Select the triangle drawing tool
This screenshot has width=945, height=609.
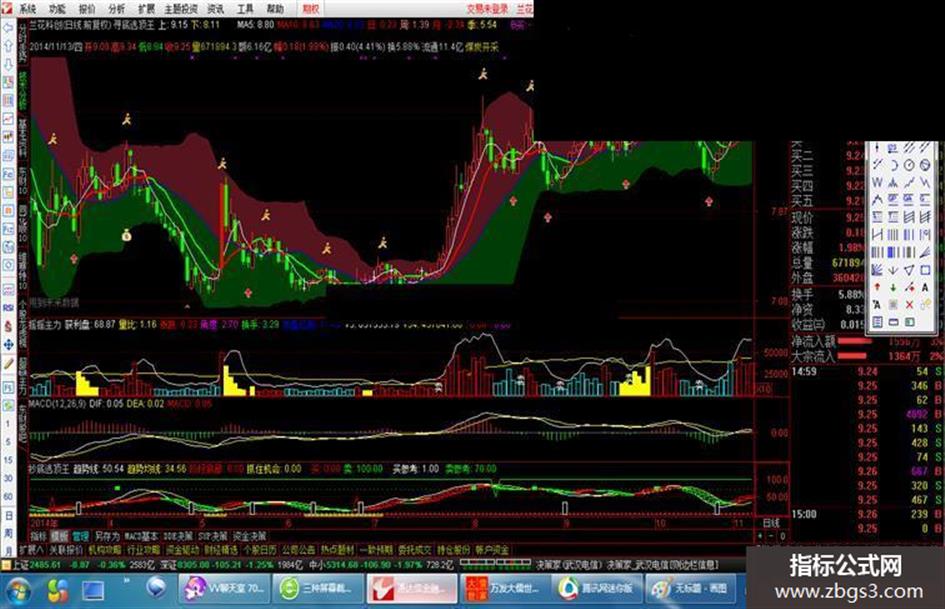(x=909, y=270)
